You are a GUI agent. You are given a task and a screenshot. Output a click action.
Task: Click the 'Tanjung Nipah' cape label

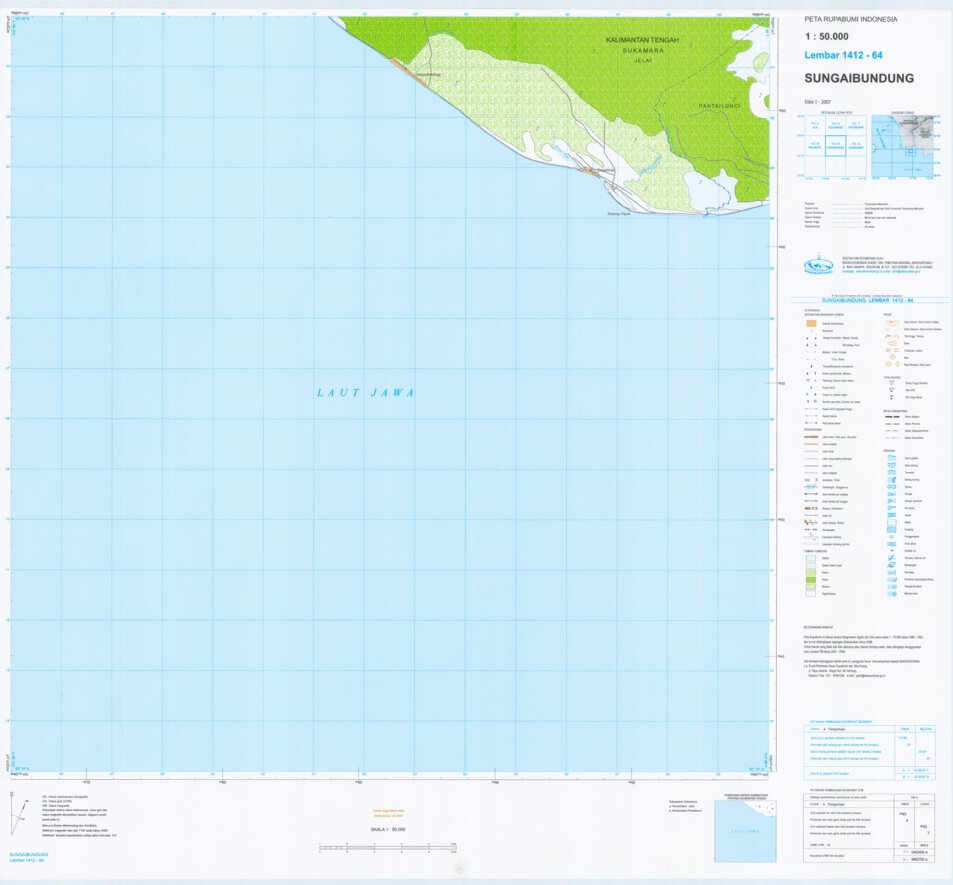pos(619,214)
